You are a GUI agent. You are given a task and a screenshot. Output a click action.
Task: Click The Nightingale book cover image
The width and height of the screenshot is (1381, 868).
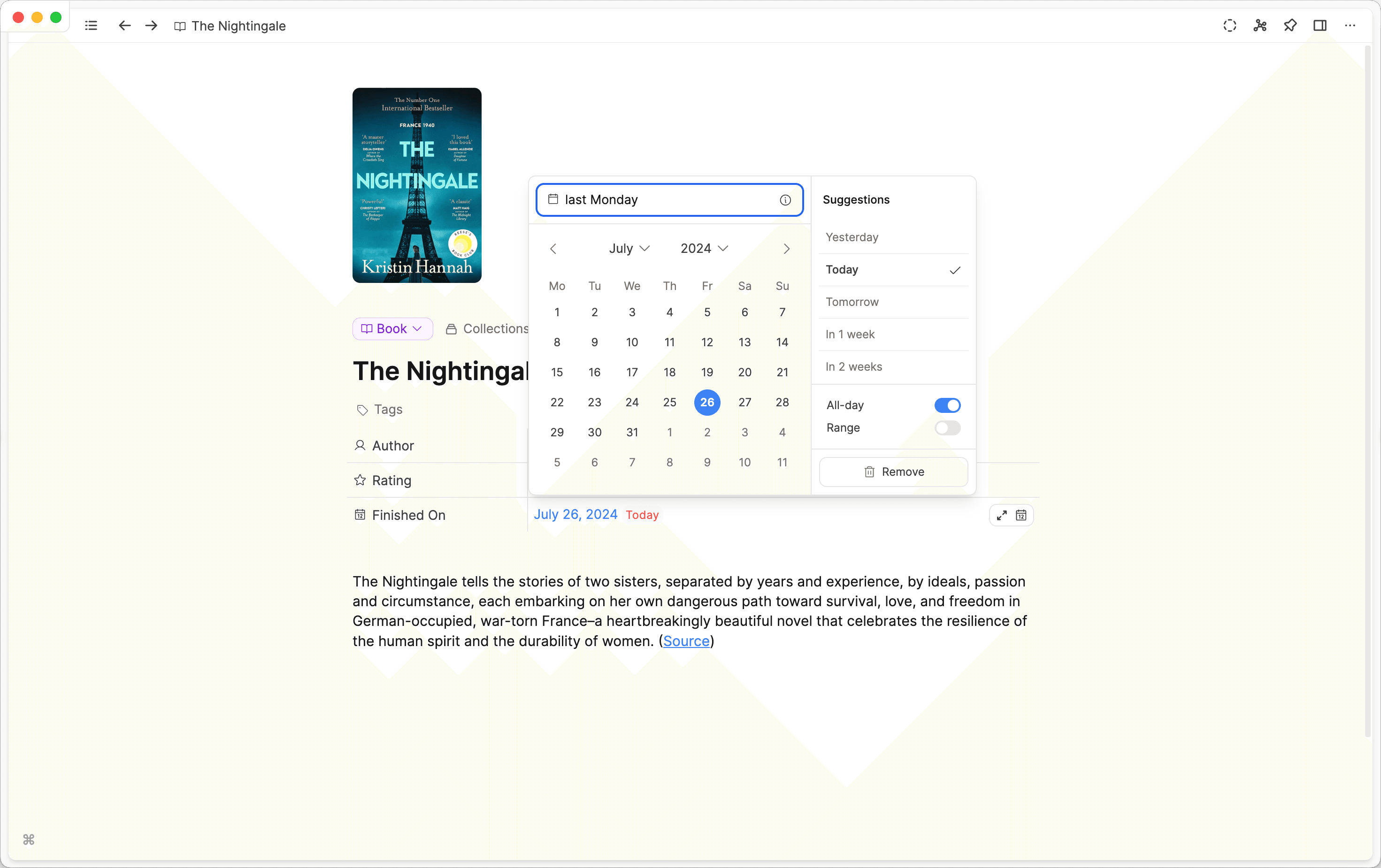(417, 185)
